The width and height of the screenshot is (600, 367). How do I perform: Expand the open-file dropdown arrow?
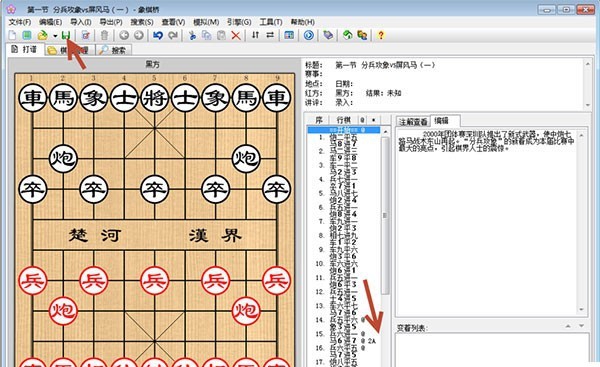click(55, 36)
